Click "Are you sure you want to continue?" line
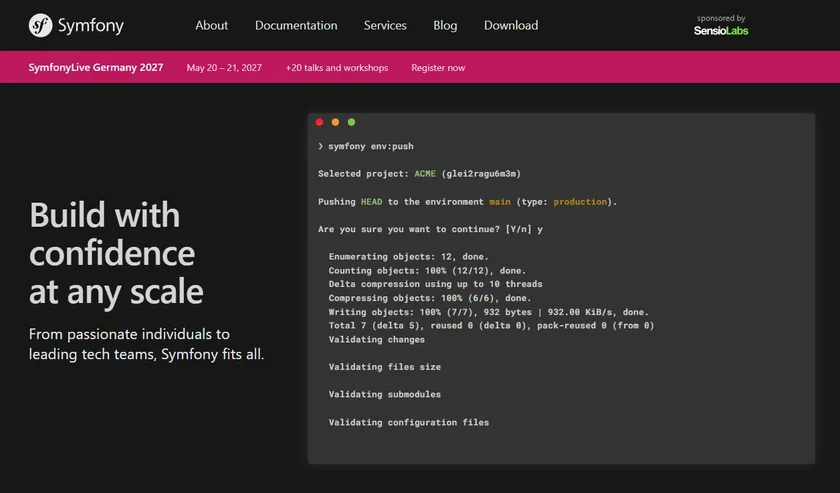The image size is (840, 493). point(430,229)
